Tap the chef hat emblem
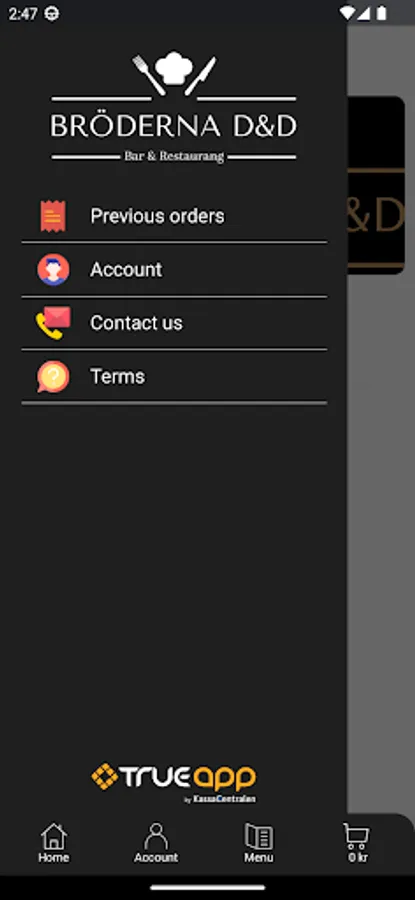The width and height of the screenshot is (415, 900). [174, 68]
